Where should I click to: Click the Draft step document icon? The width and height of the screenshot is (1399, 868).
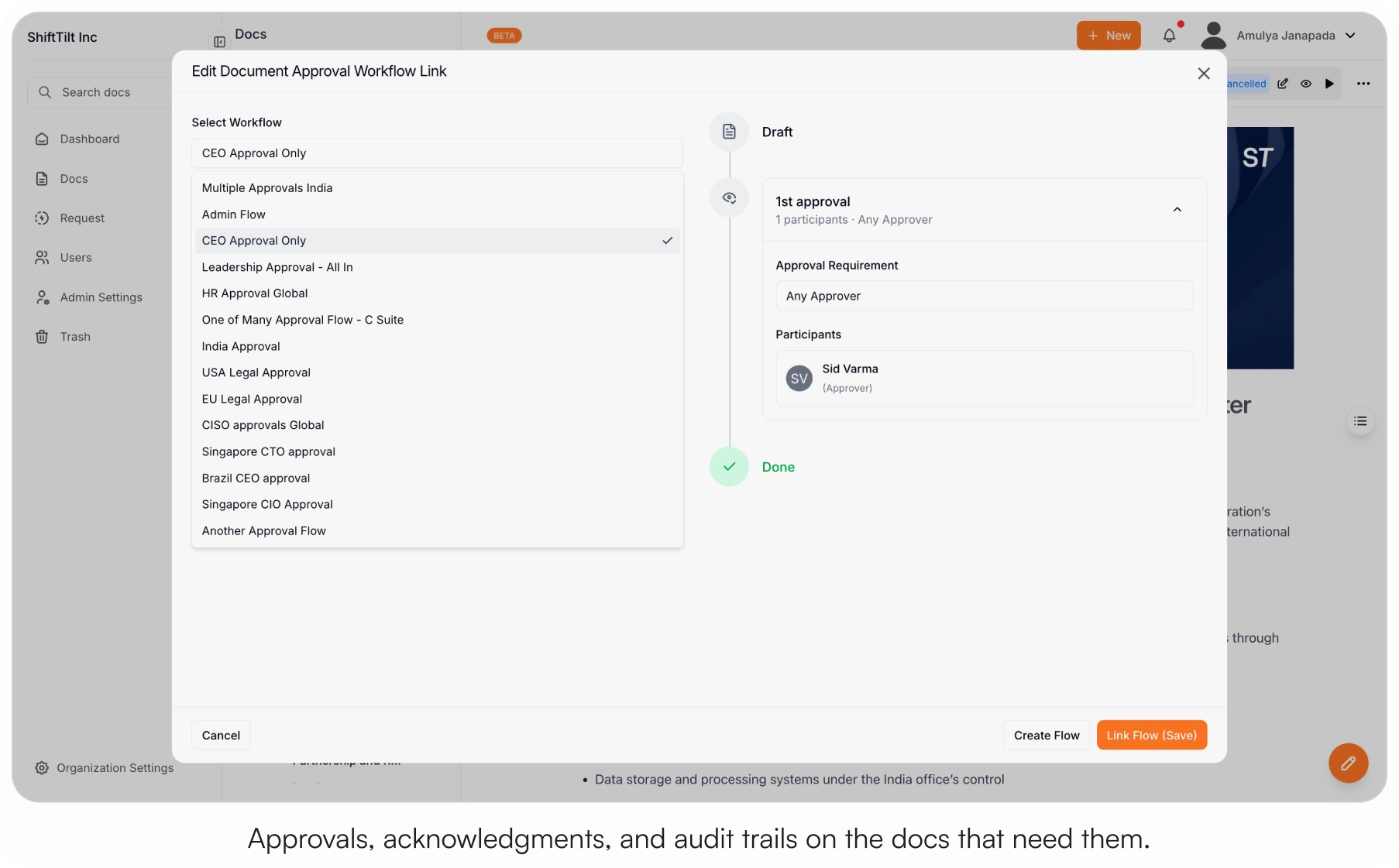click(x=729, y=132)
